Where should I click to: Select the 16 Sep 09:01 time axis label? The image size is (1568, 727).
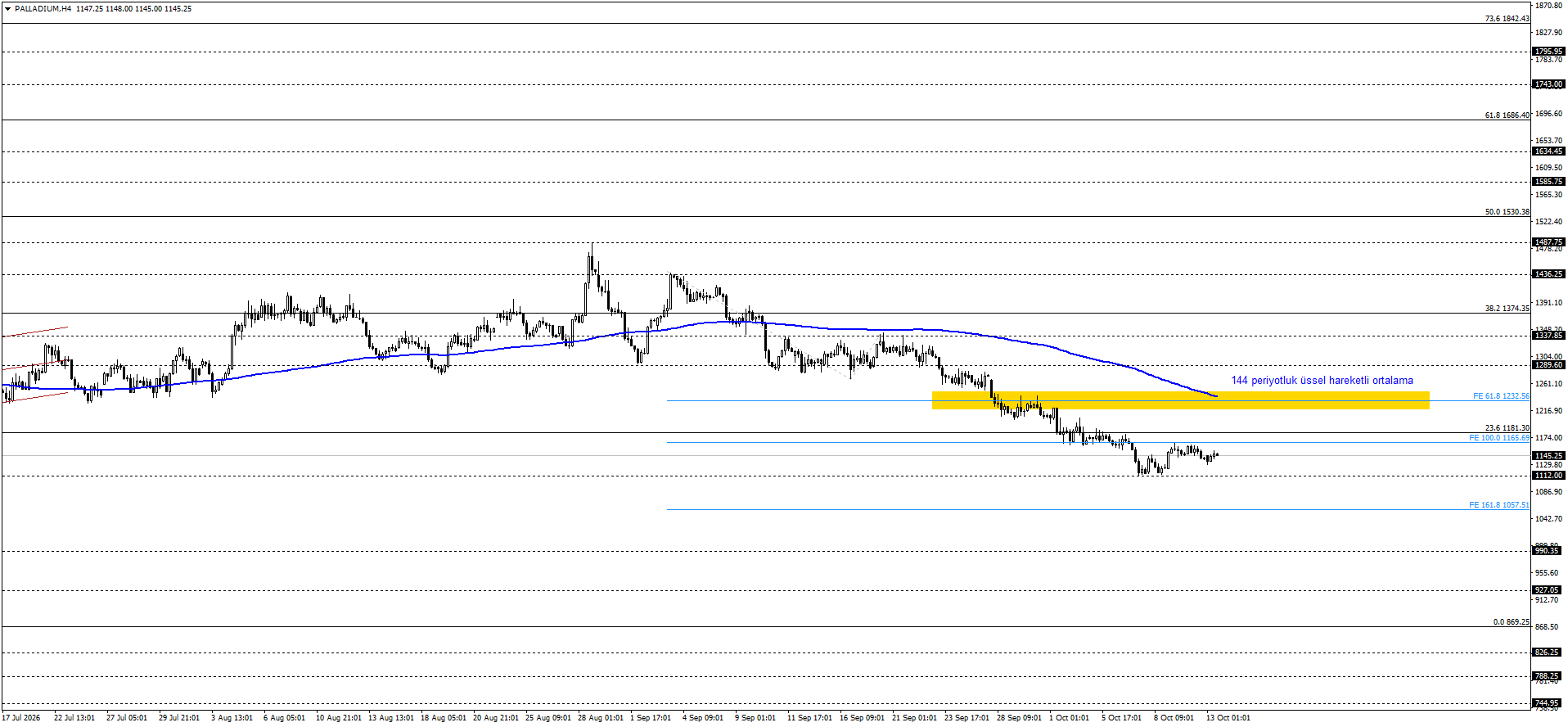(862, 718)
